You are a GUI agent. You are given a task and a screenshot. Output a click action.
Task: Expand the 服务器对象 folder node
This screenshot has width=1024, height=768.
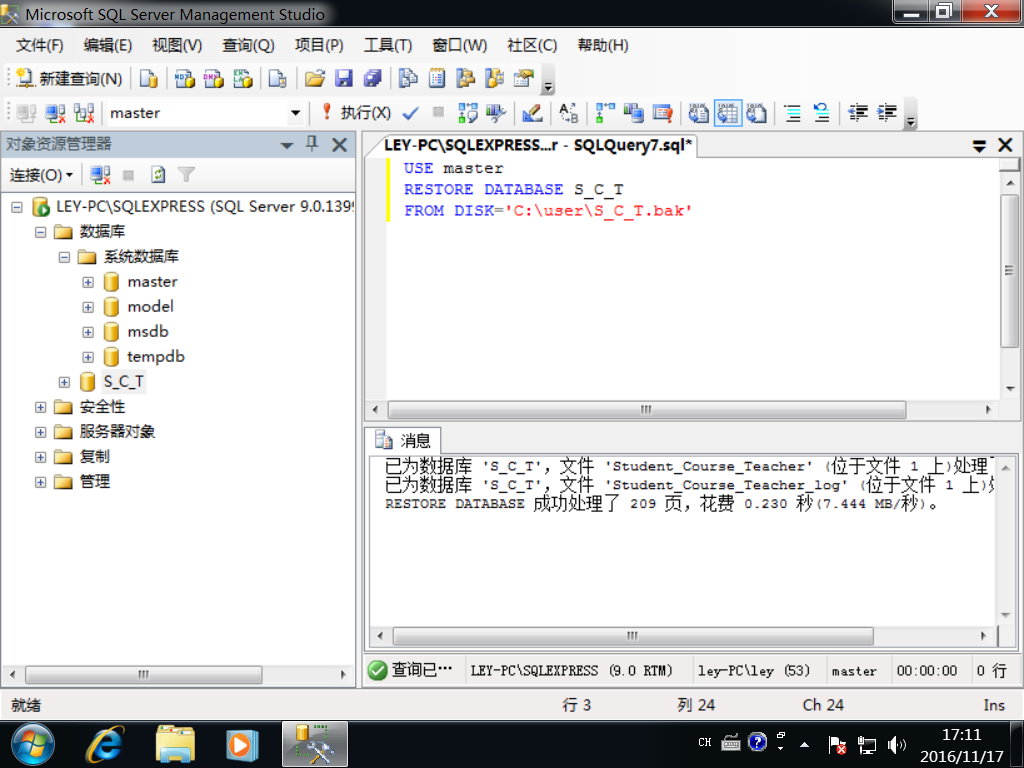tap(40, 432)
